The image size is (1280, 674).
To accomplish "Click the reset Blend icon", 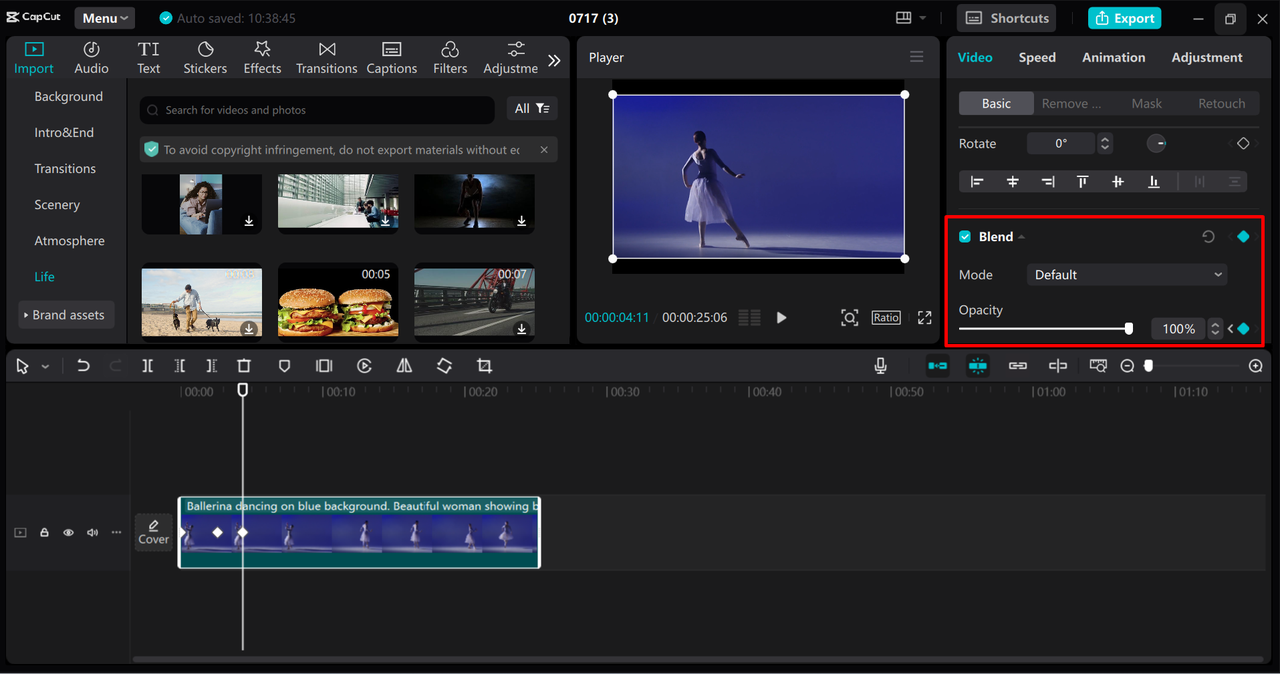I will 1208,237.
